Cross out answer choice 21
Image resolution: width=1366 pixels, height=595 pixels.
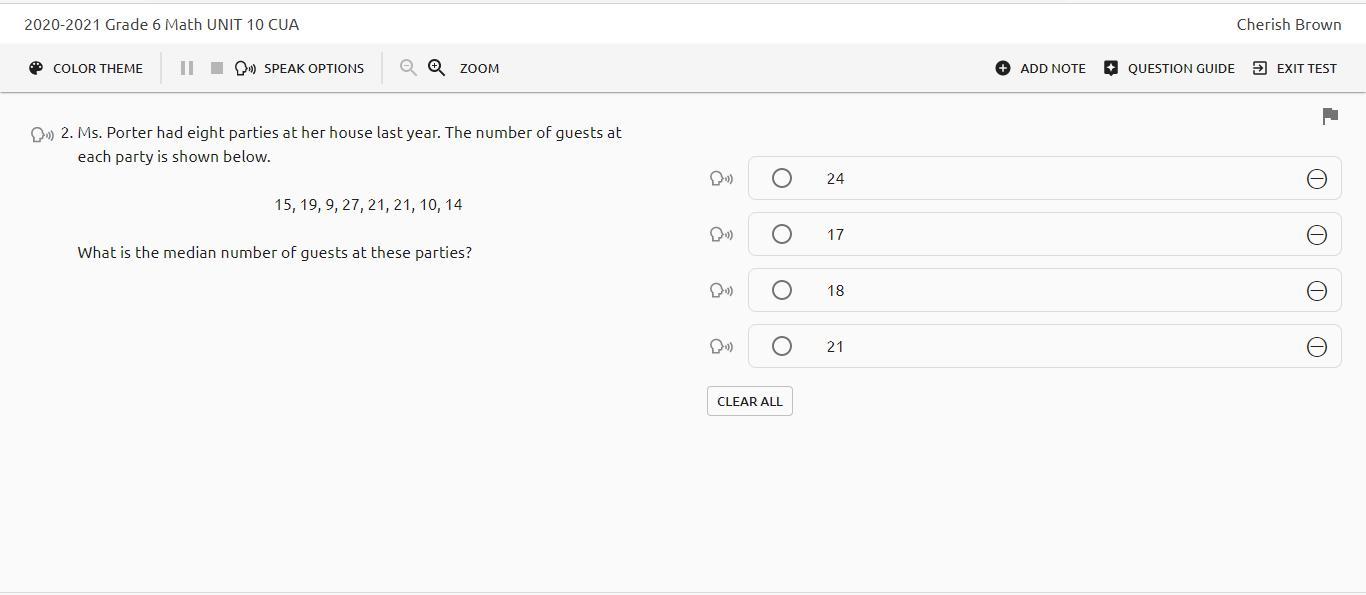(1317, 347)
